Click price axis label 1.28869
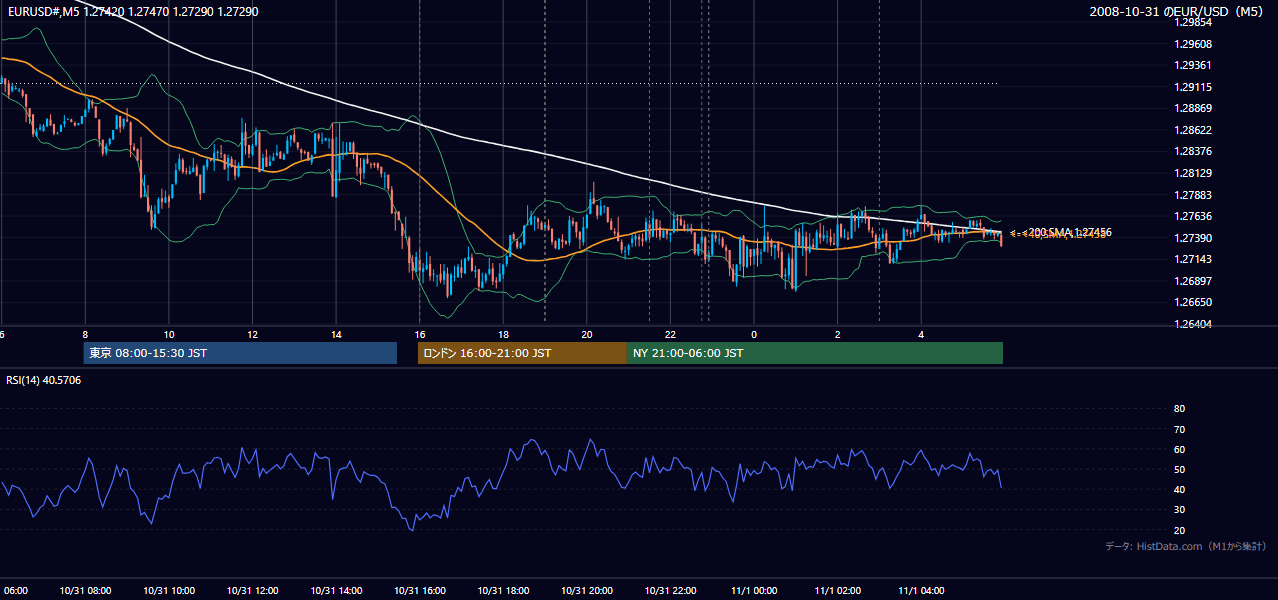 tap(1193, 108)
